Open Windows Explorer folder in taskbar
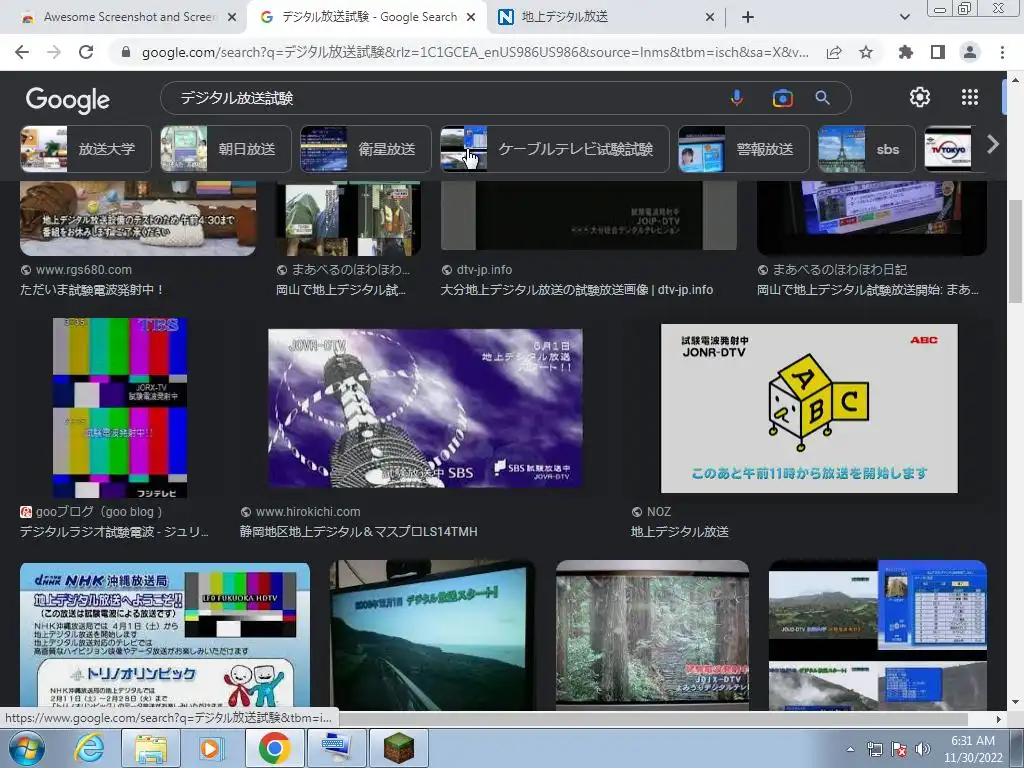The width and height of the screenshot is (1024, 768). pos(151,748)
